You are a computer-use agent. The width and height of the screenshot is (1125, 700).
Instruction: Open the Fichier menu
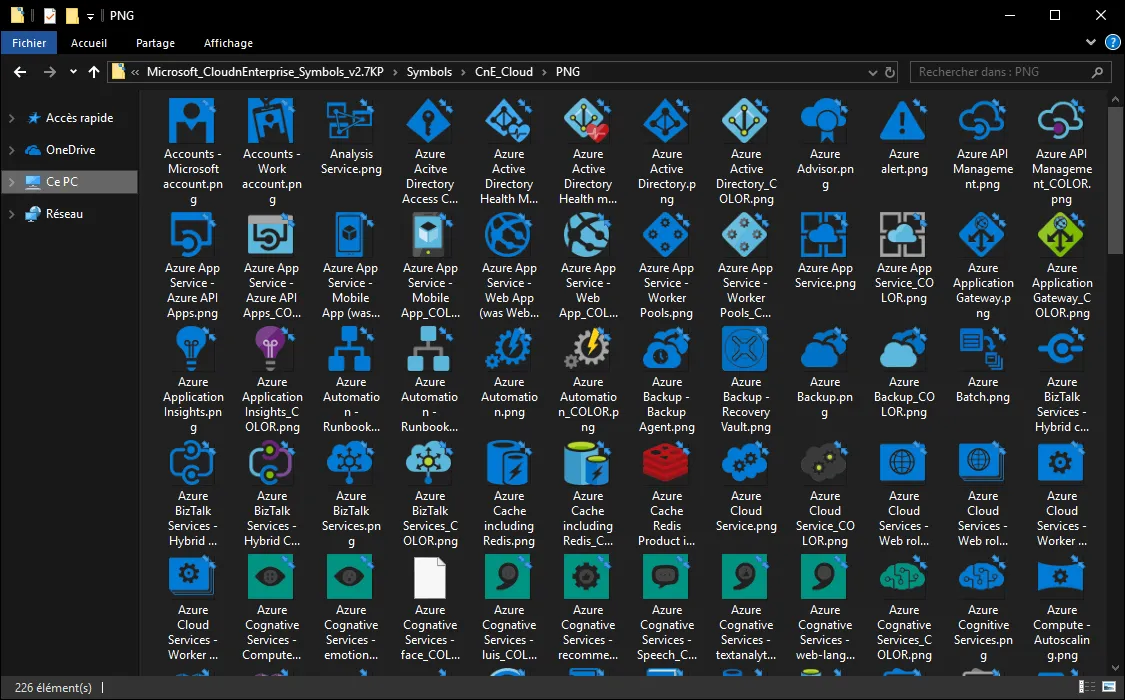pyautogui.click(x=28, y=42)
